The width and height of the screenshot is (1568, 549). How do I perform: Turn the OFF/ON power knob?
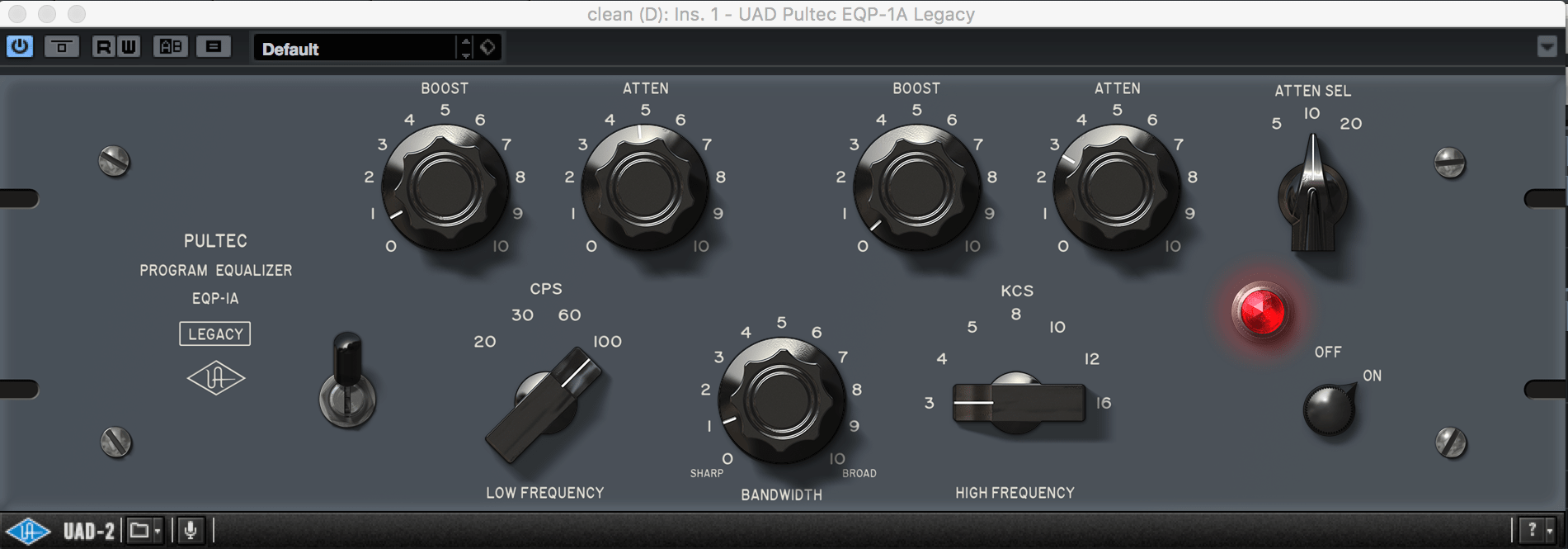[1329, 409]
